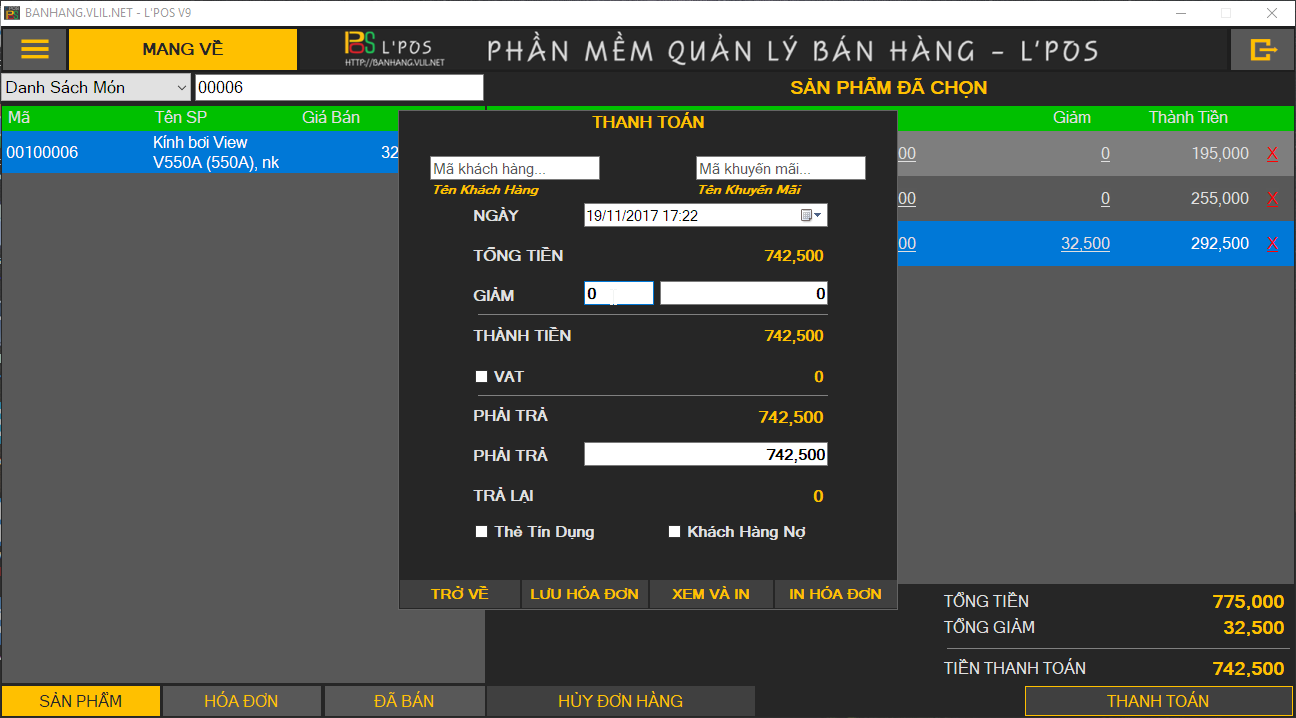The height and width of the screenshot is (718, 1296).
Task: Switch to the HÓA ĐƠN tab
Action: [241, 701]
